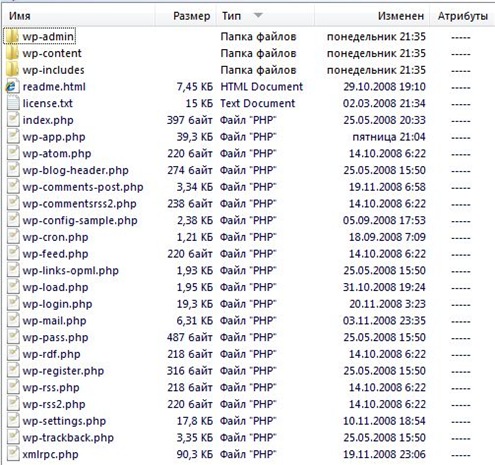Select the wp-trackback.php file name
Screen dimensions: 495x465
(68, 438)
